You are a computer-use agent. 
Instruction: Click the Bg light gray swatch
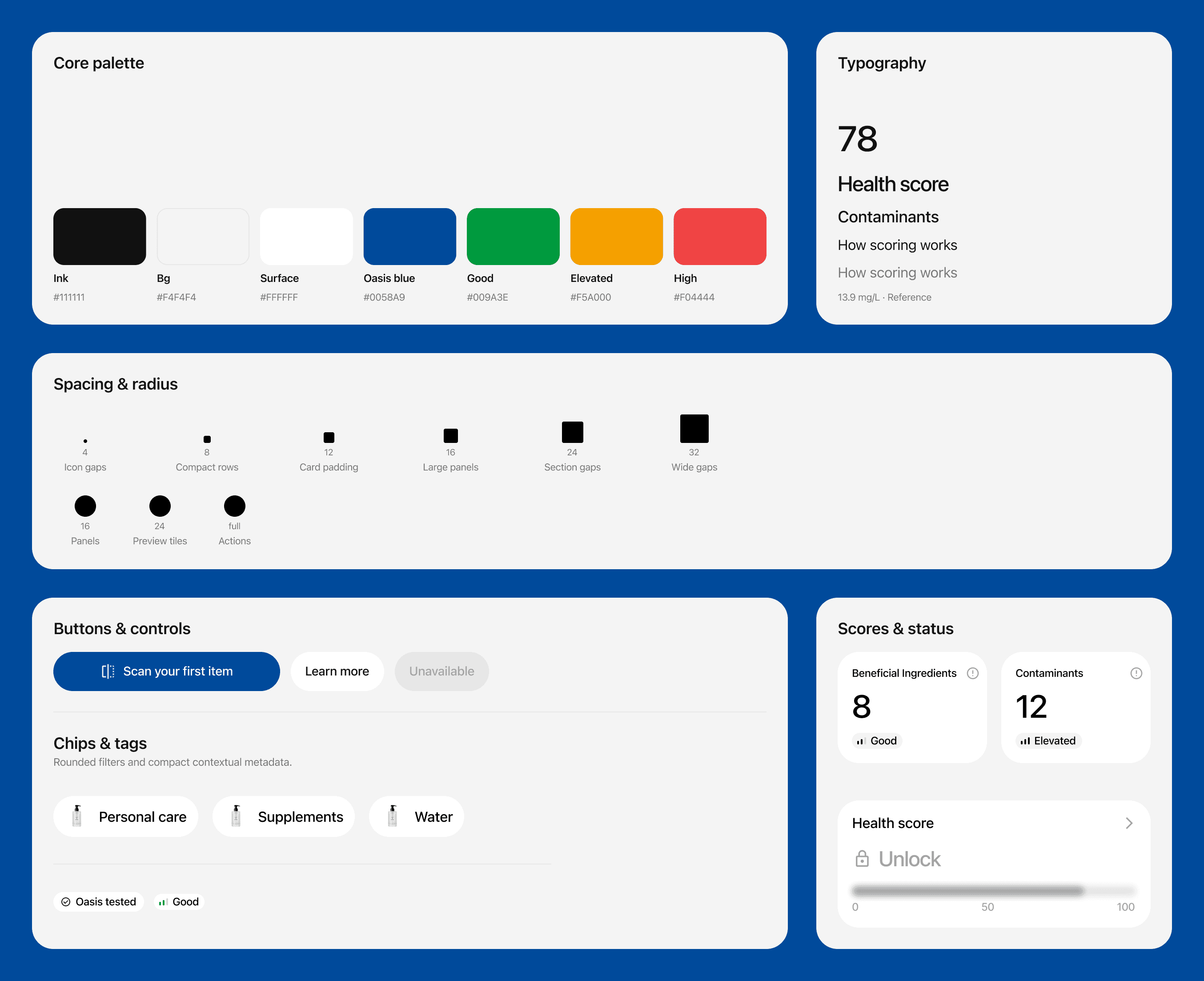click(x=203, y=236)
